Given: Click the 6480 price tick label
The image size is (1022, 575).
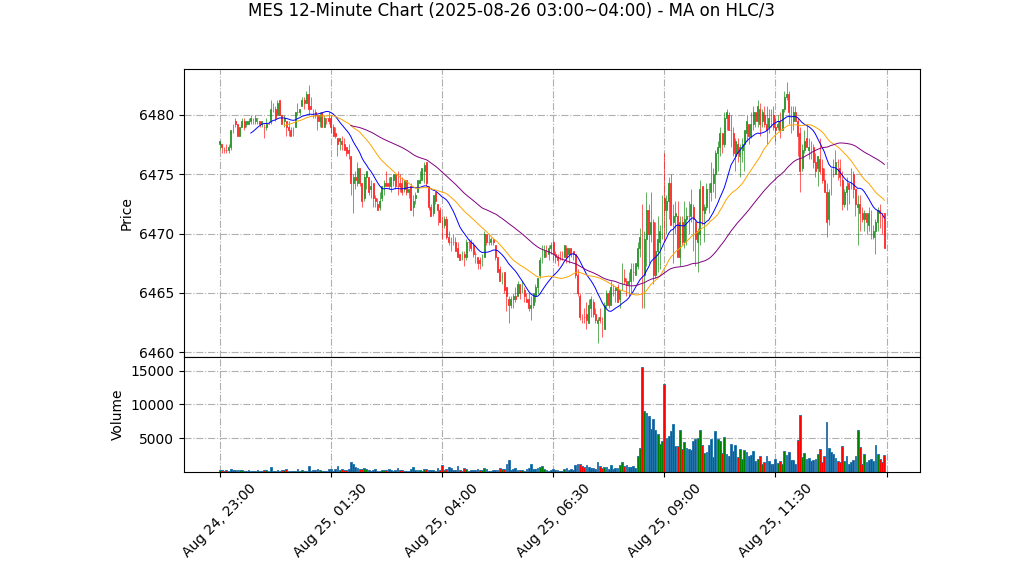Looking at the screenshot, I should coord(156,116).
